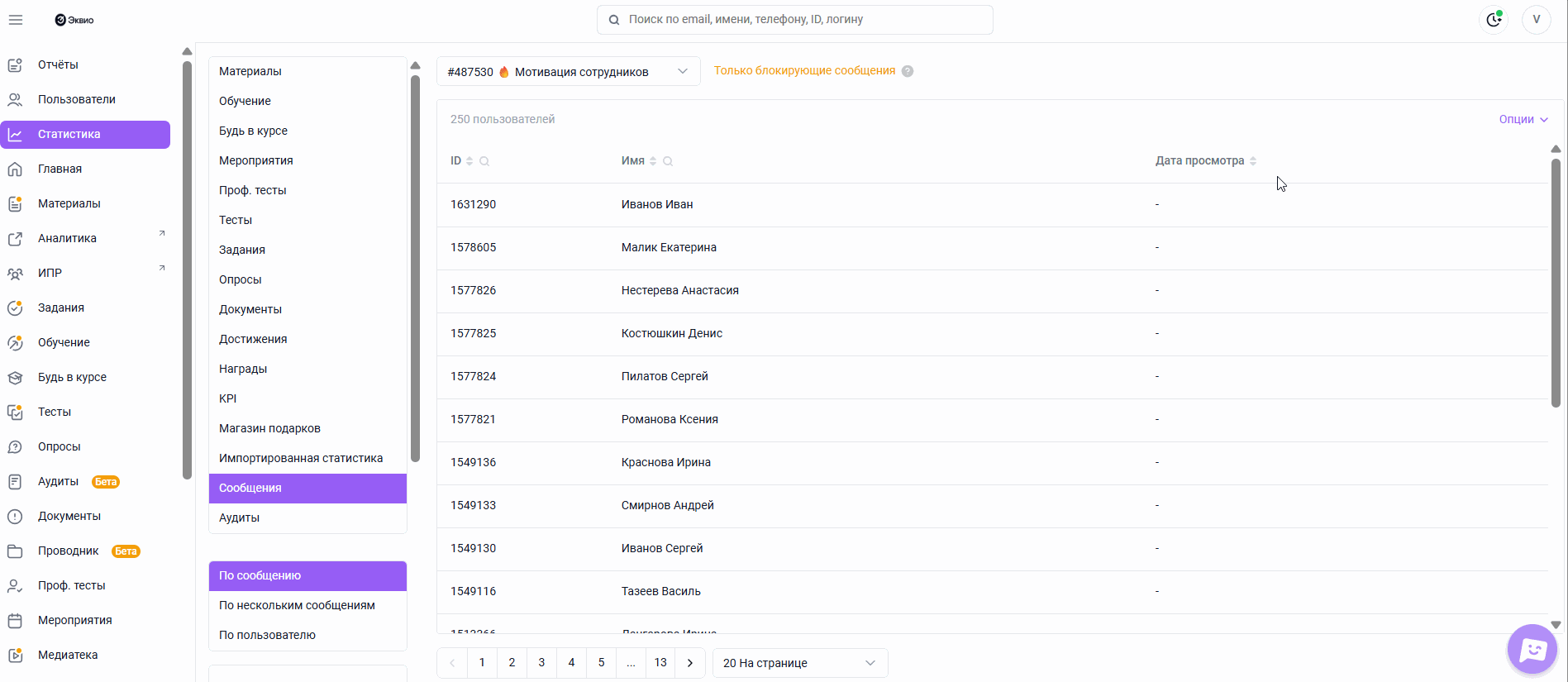
Task: Click user name Костюшкин Денис
Action: click(672, 333)
